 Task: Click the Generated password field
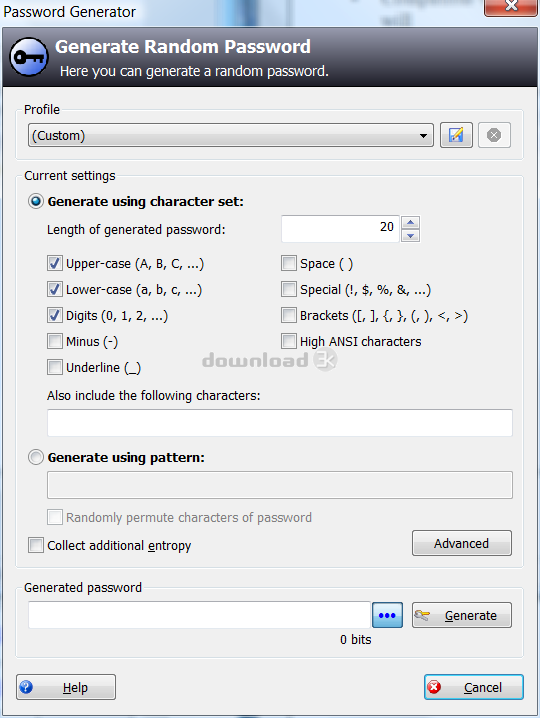[x=199, y=615]
